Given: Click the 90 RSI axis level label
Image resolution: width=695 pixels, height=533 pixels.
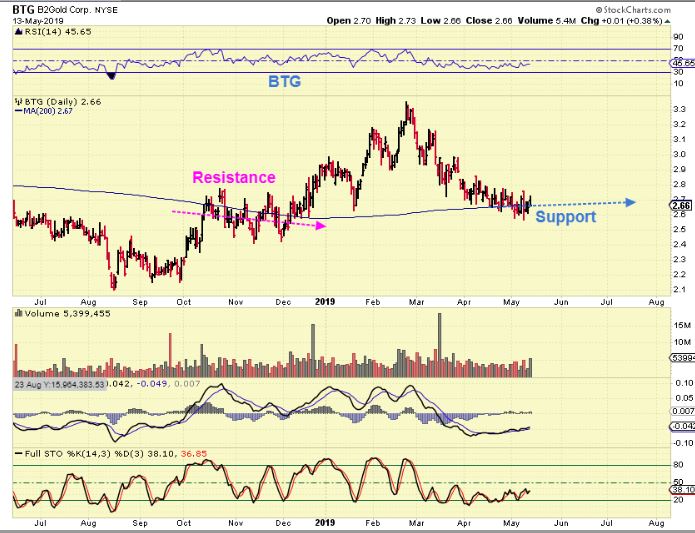Looking at the screenshot, I should click(678, 37).
